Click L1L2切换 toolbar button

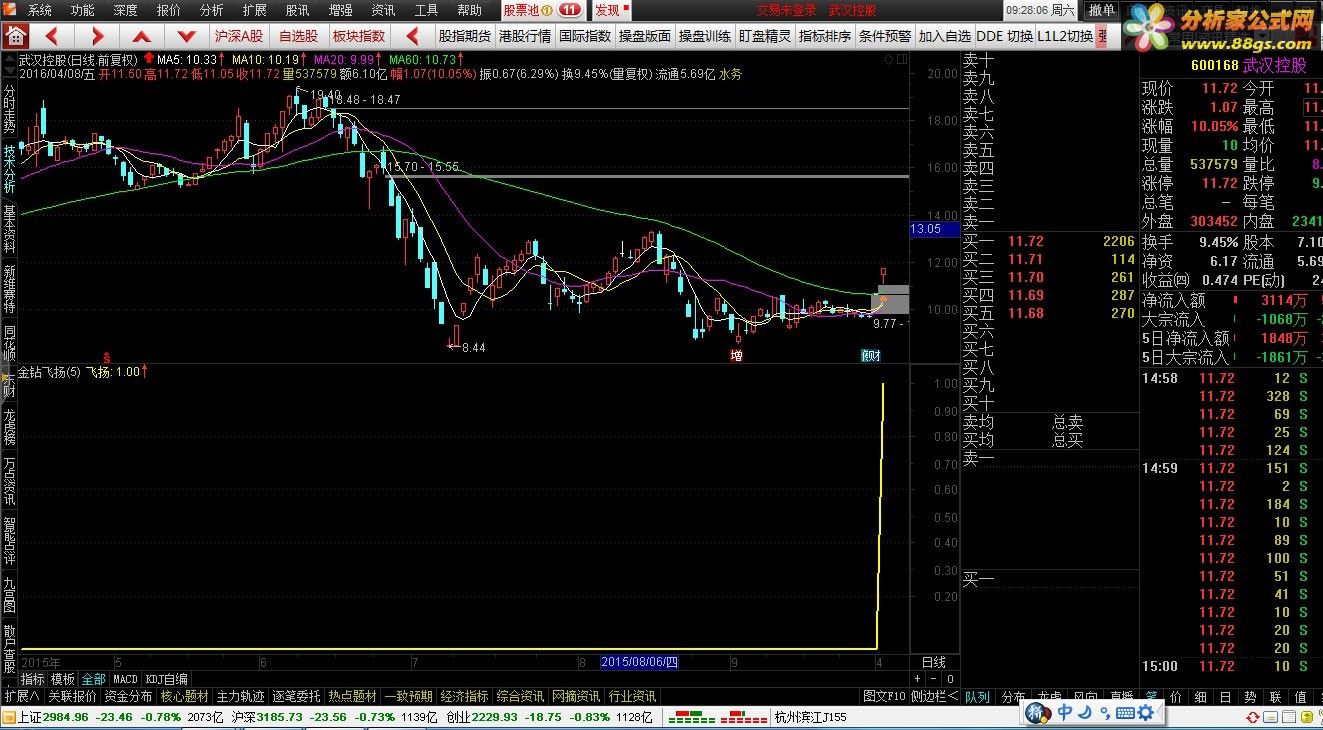tap(1065, 36)
